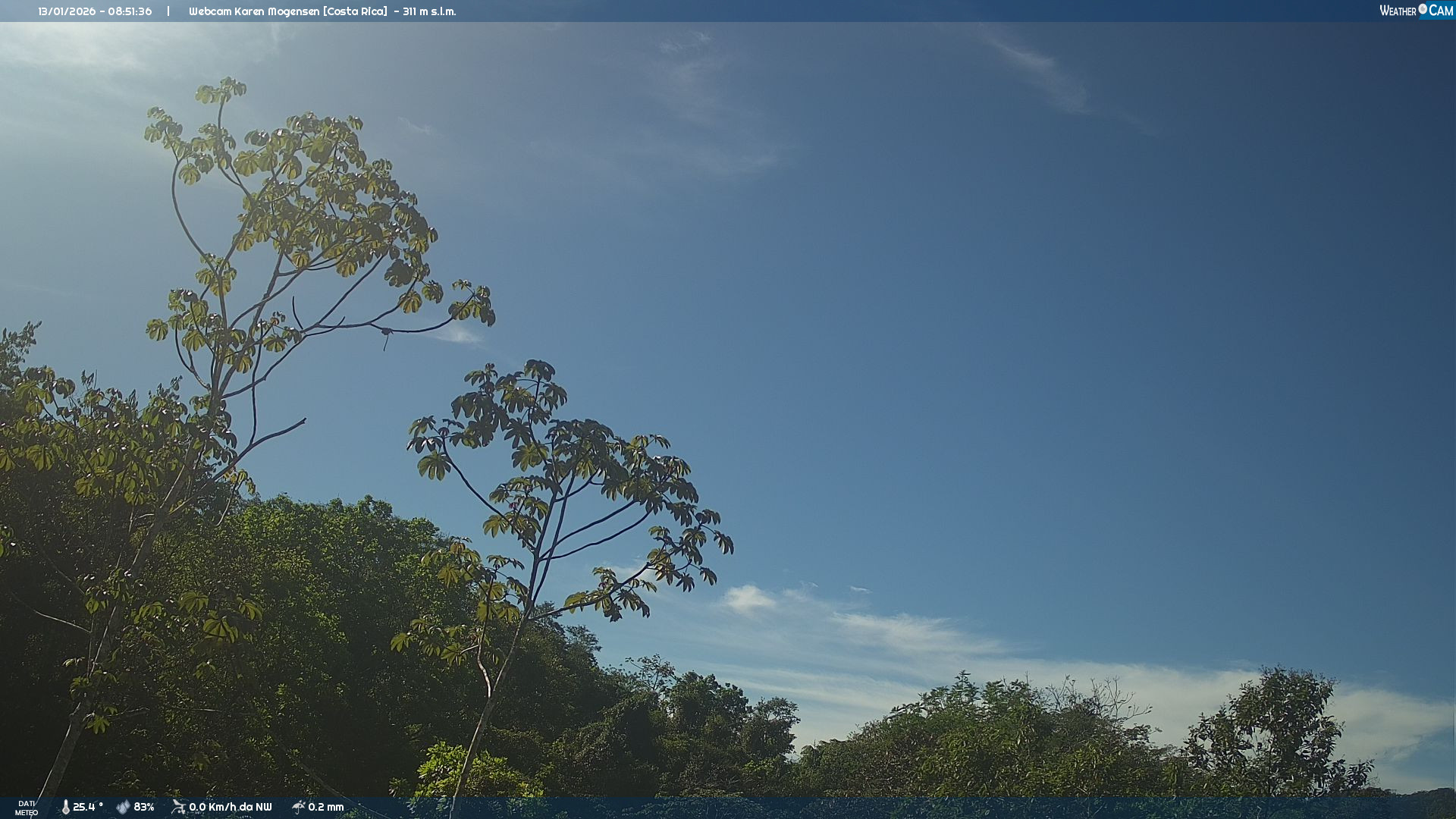Viewport: 1456px width, 819px height.
Task: Select the 25.4 ° temperature reading
Action: [88, 807]
